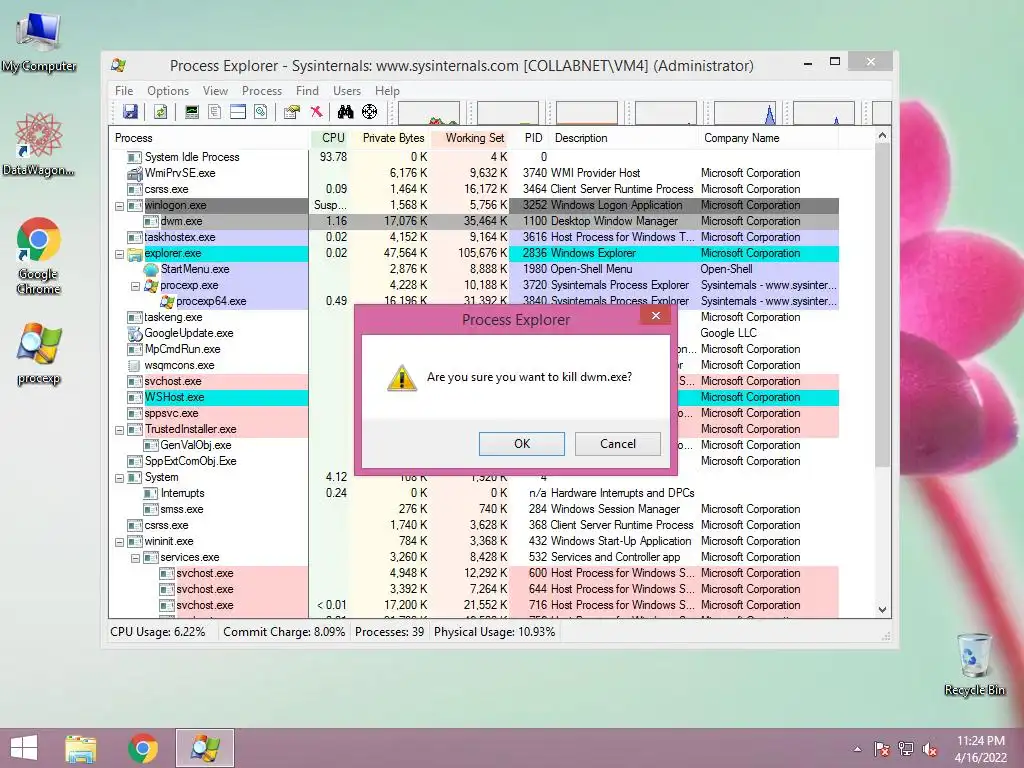Open the System Information graph icon
The width and height of the screenshot is (1024, 768).
coord(191,112)
